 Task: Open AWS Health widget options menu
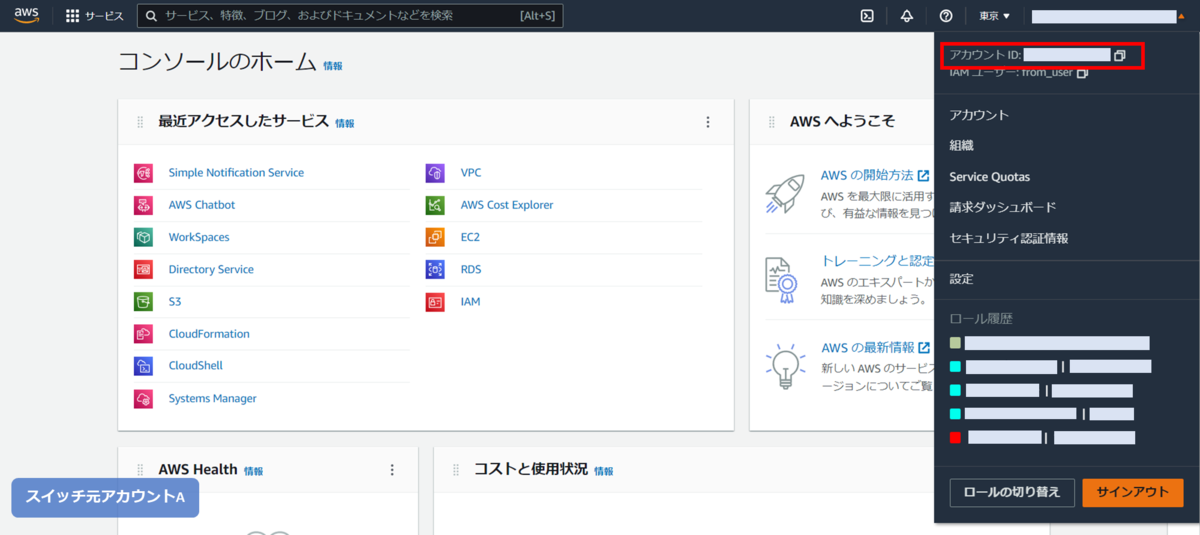(392, 470)
